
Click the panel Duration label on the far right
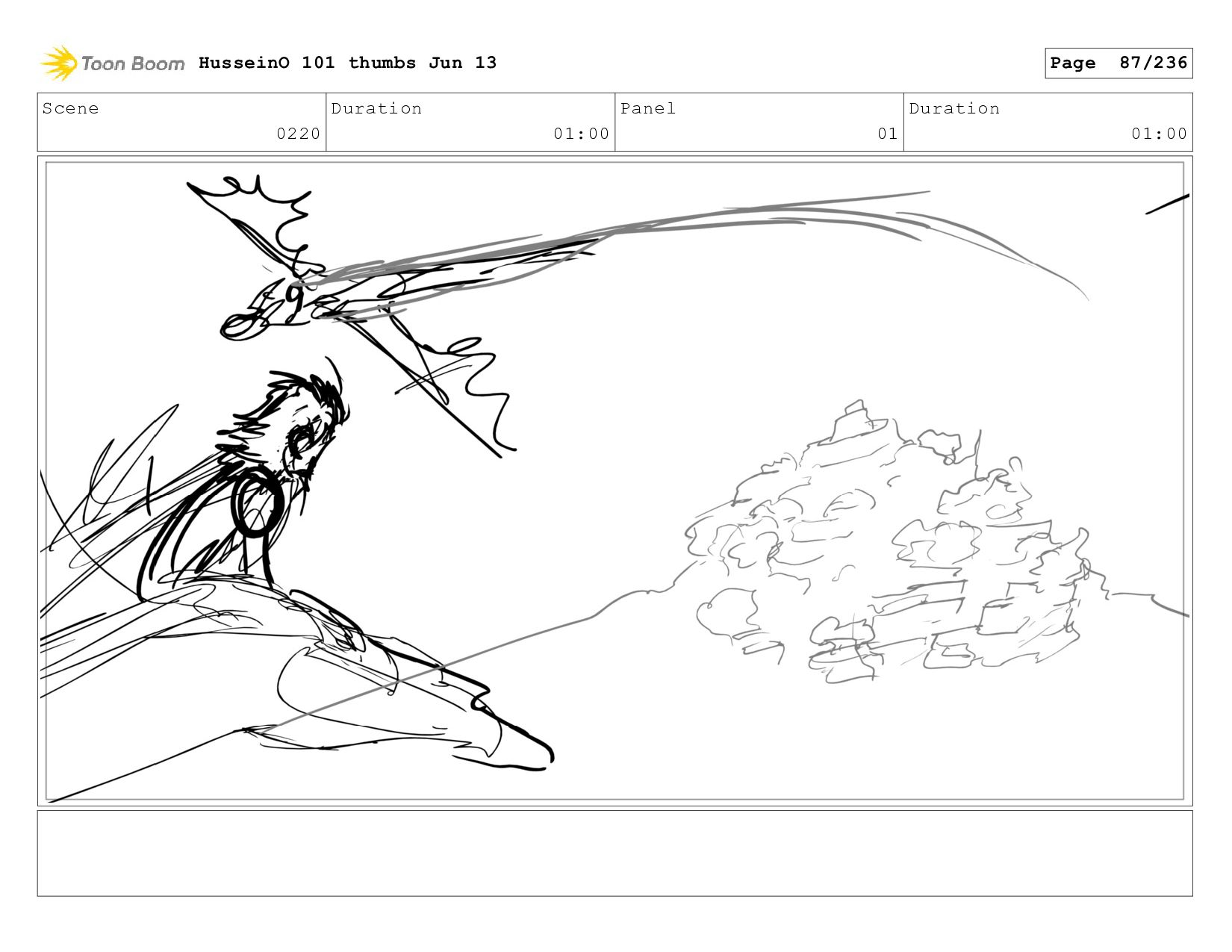coord(954,108)
